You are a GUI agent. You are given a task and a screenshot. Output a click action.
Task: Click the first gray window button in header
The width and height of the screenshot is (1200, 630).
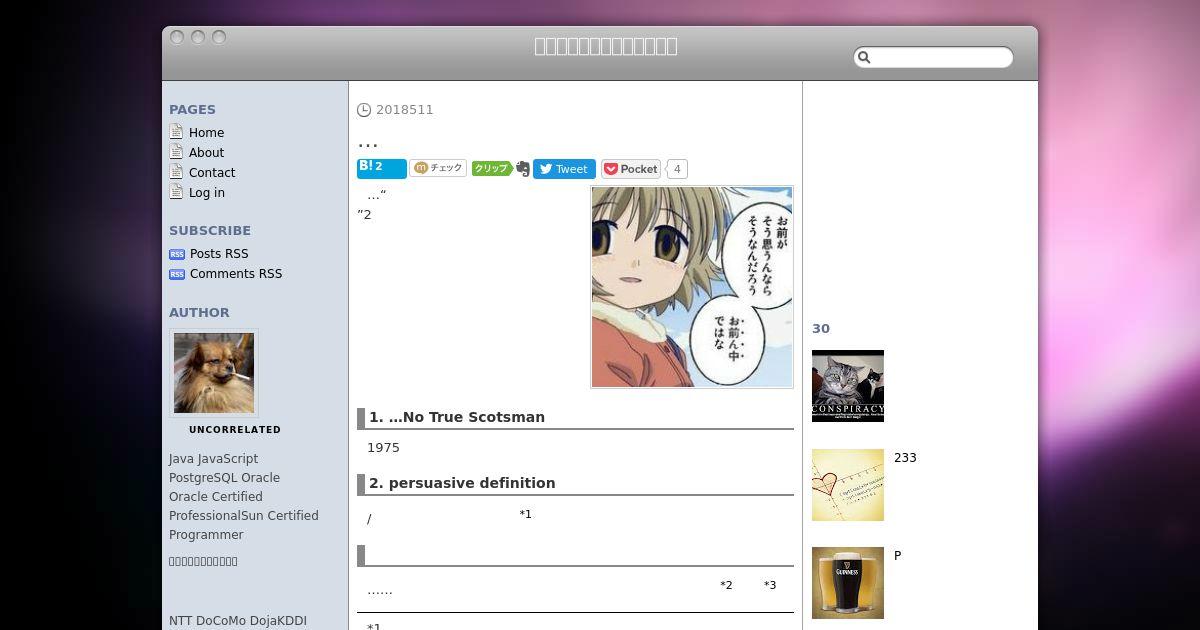pyautogui.click(x=177, y=37)
